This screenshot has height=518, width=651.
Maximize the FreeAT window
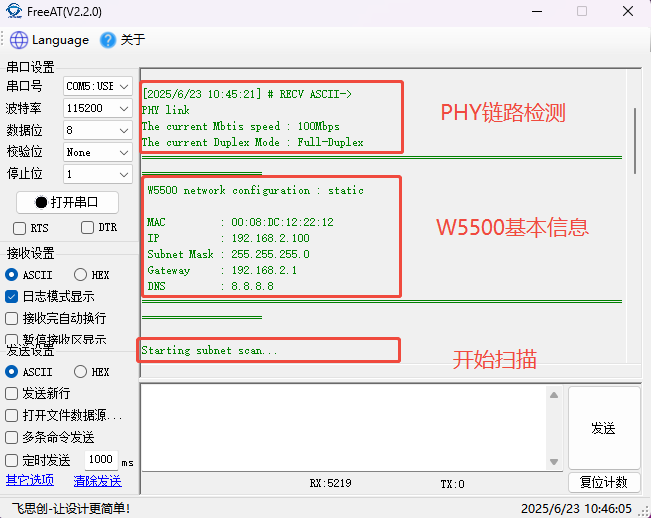(x=582, y=12)
